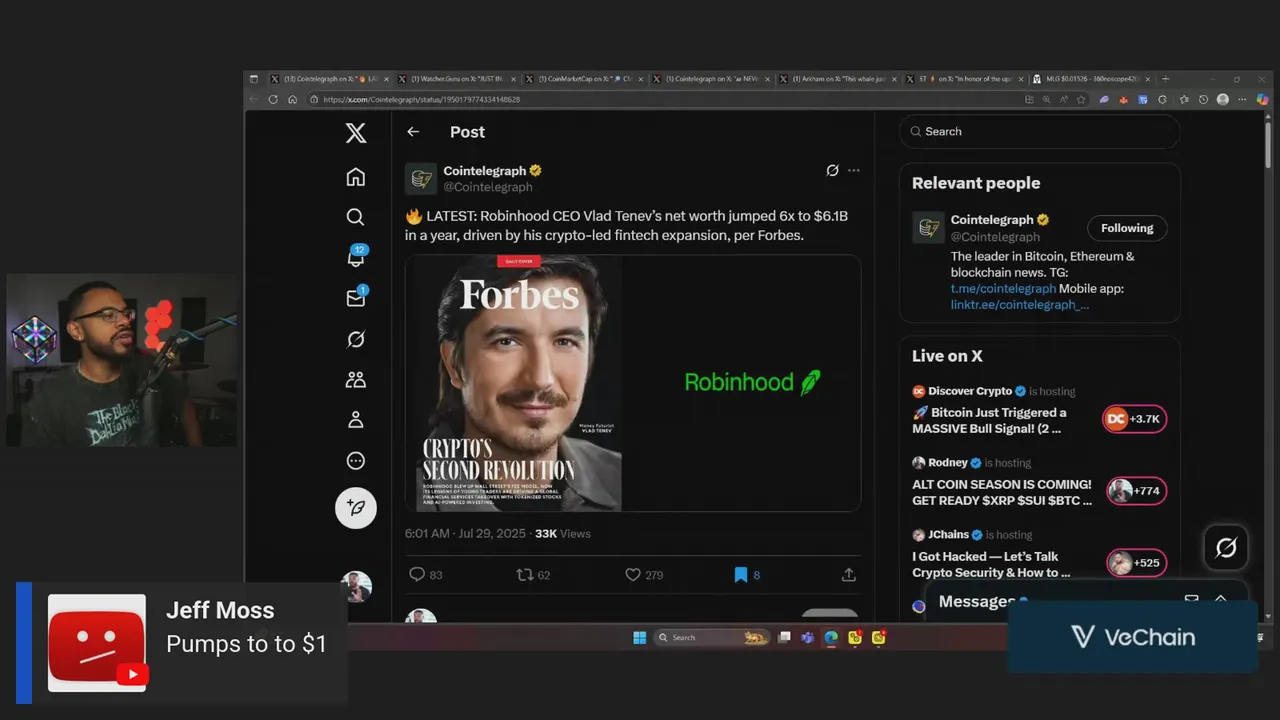Click the compose Post feather button
This screenshot has width=1280, height=720.
click(x=355, y=508)
